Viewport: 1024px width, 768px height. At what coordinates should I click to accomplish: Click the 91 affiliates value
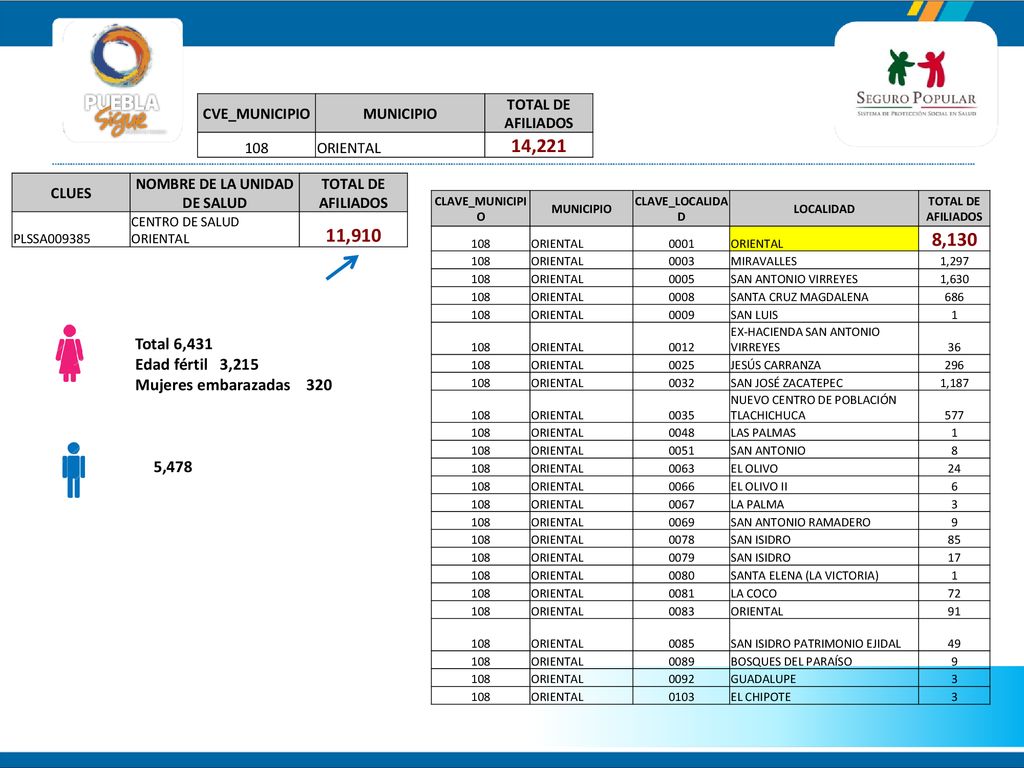[x=954, y=611]
